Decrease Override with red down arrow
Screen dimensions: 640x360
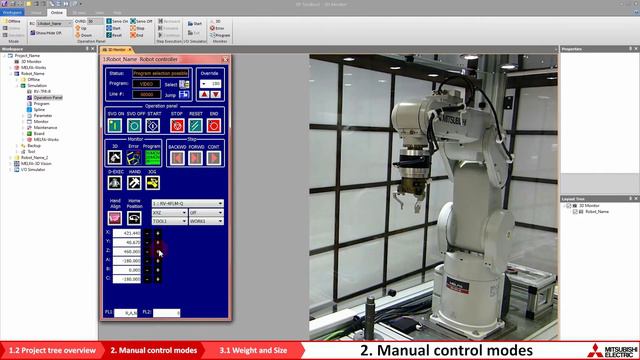[216, 94]
